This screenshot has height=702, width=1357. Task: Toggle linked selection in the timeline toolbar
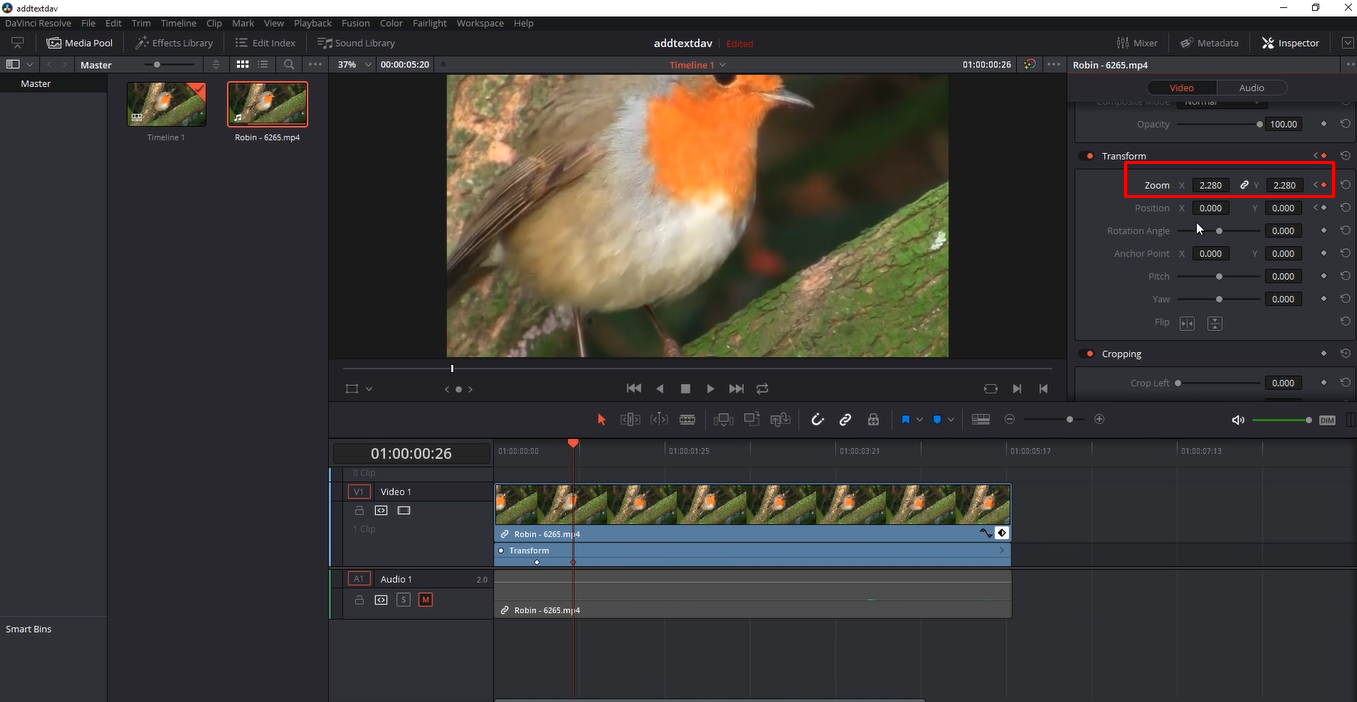(845, 419)
